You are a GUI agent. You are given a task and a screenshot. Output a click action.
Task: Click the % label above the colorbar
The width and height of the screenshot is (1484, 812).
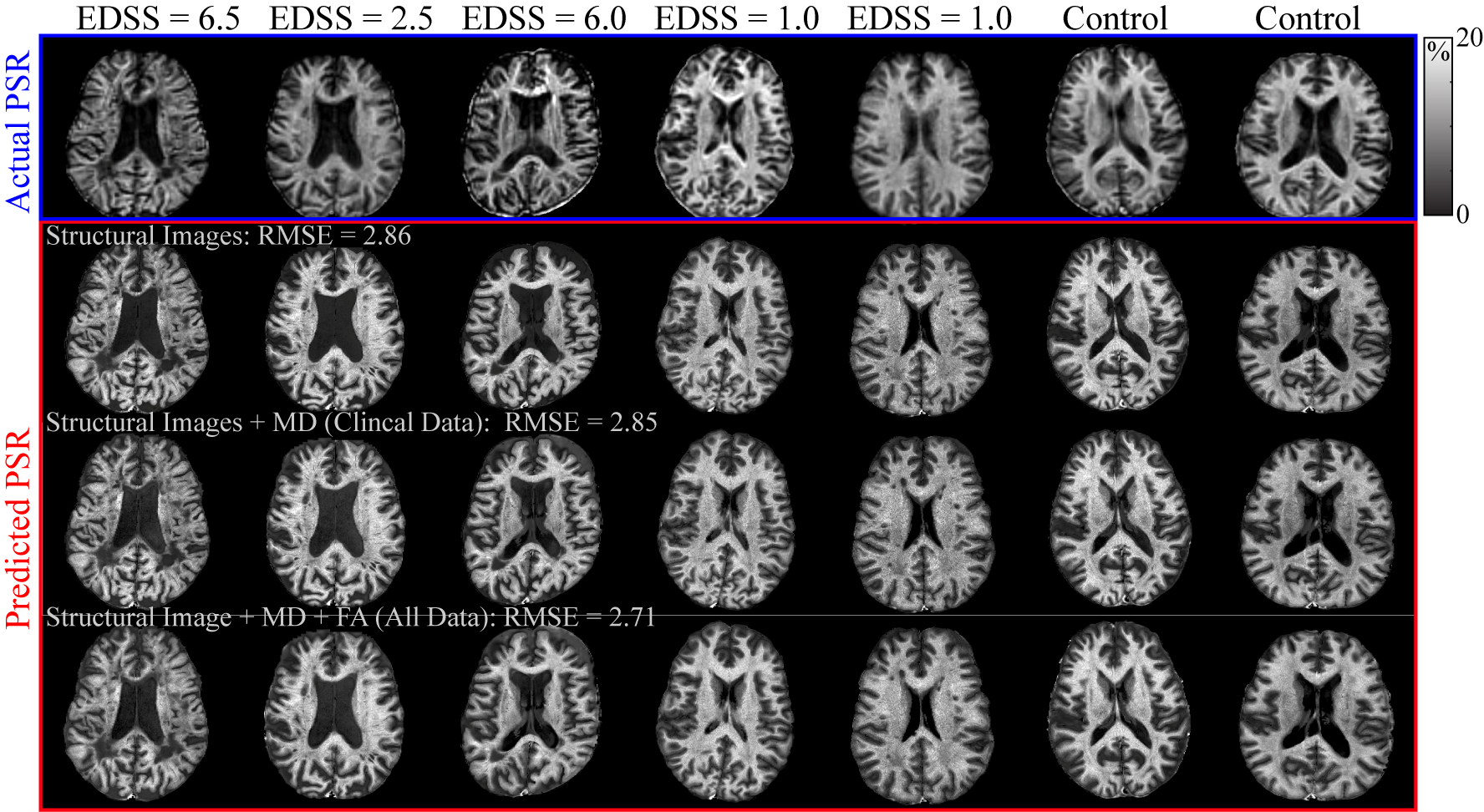pyautogui.click(x=1438, y=53)
